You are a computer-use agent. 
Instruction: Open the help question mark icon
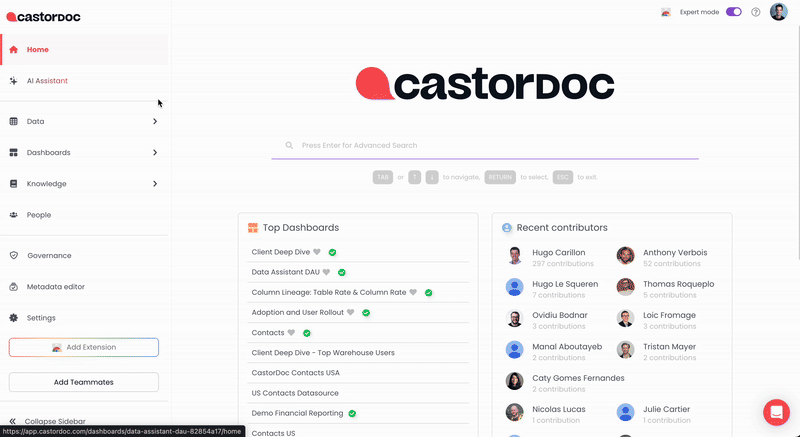[756, 12]
